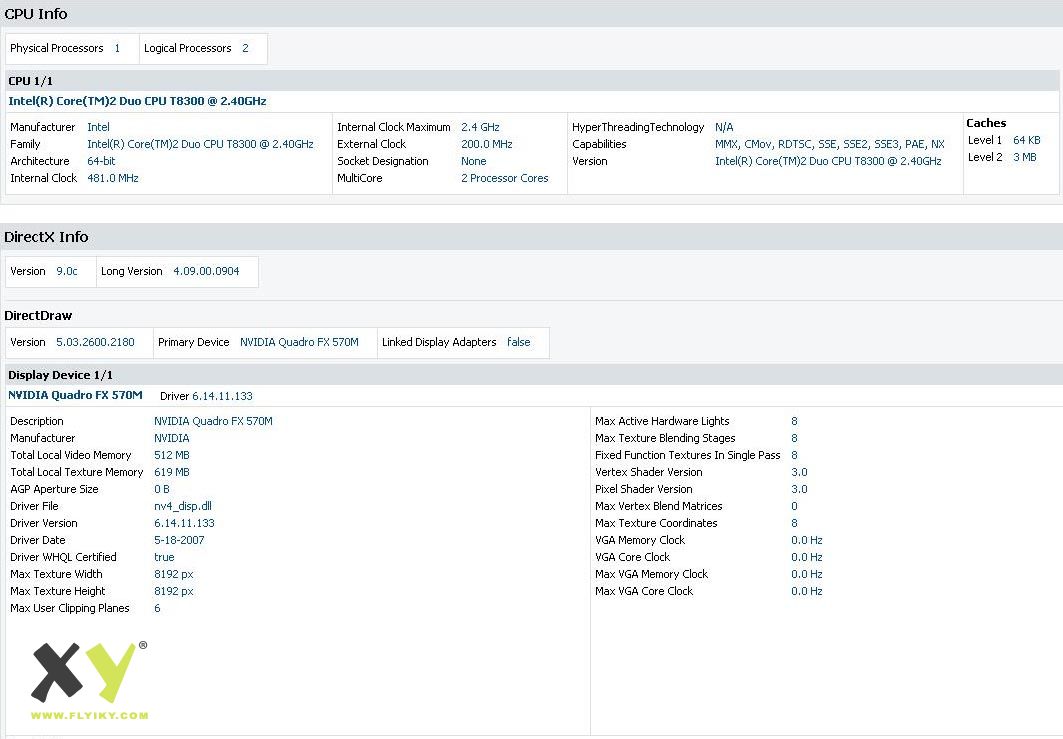Select the Max VGA Core Clock value
Viewport: 1063px width, 739px height.
coord(807,591)
